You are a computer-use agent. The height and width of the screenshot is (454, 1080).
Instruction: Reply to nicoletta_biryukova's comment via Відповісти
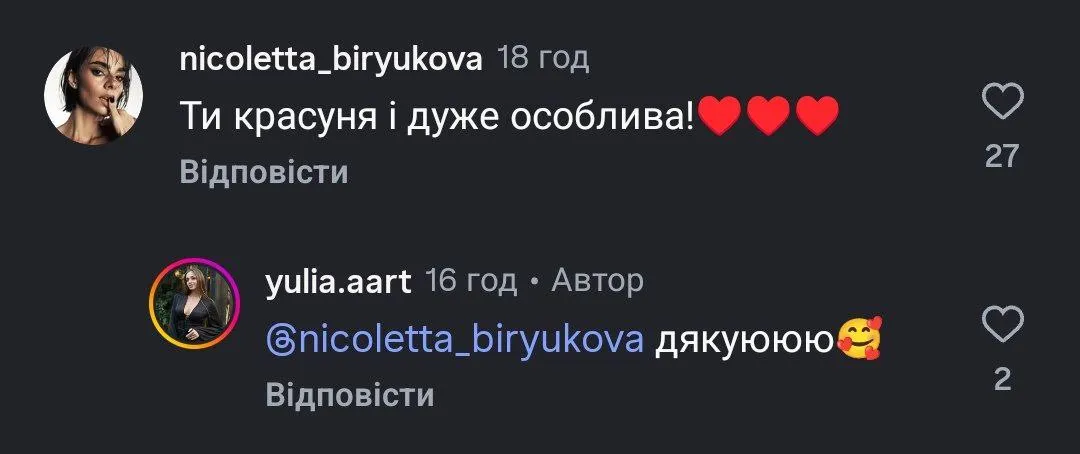[x=264, y=172]
